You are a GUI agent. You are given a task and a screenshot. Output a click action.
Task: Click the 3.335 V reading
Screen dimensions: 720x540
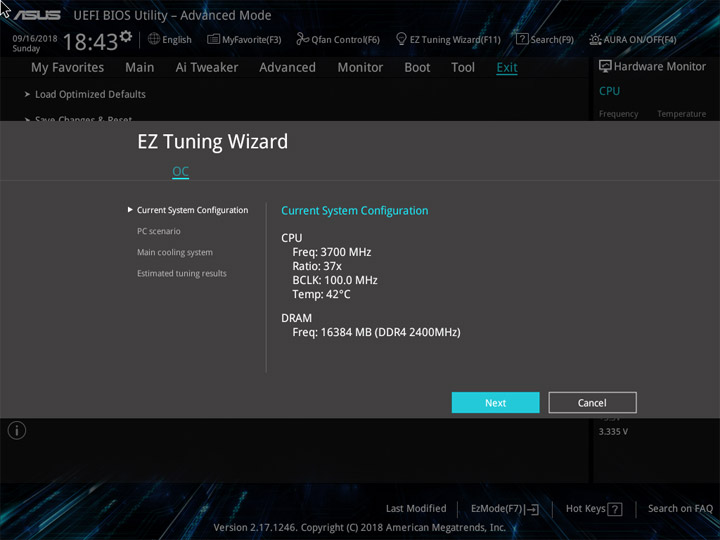(613, 432)
